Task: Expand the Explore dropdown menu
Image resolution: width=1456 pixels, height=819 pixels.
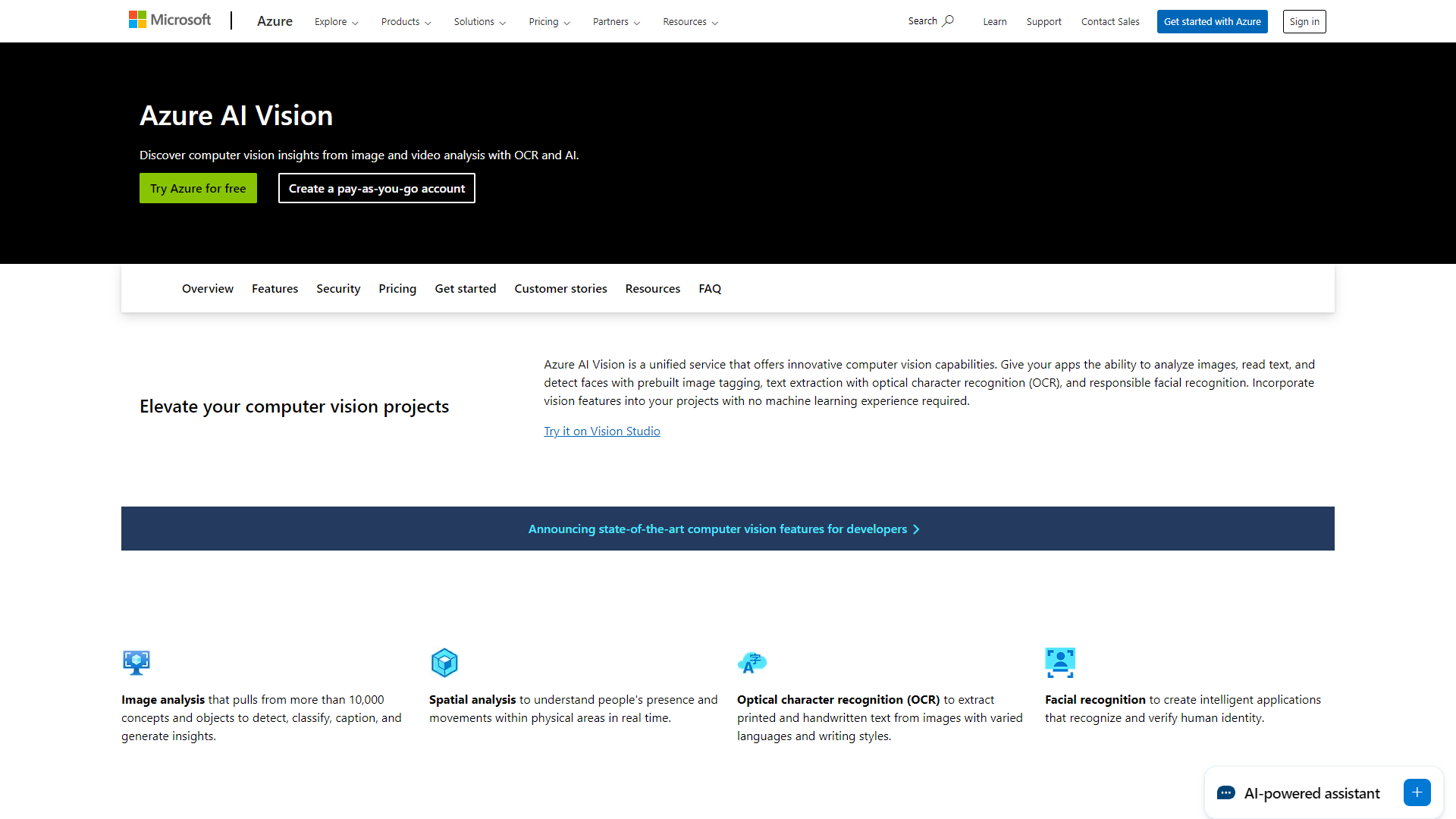Action: 336,21
